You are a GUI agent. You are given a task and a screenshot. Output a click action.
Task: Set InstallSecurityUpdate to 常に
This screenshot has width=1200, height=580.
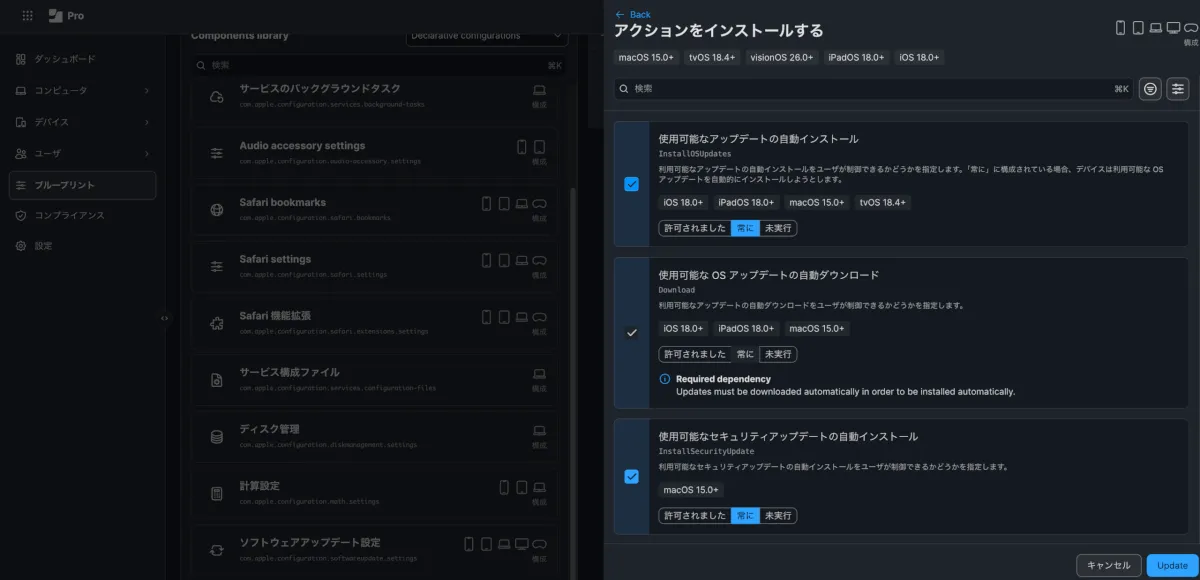tap(745, 516)
